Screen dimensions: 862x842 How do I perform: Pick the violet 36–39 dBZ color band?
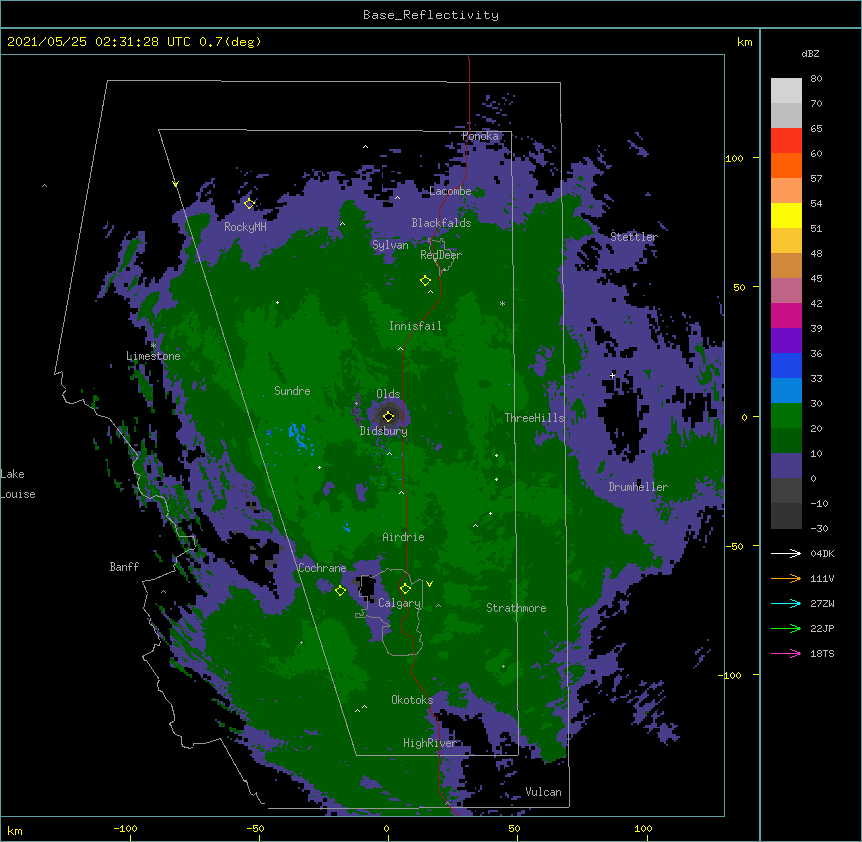click(x=786, y=341)
